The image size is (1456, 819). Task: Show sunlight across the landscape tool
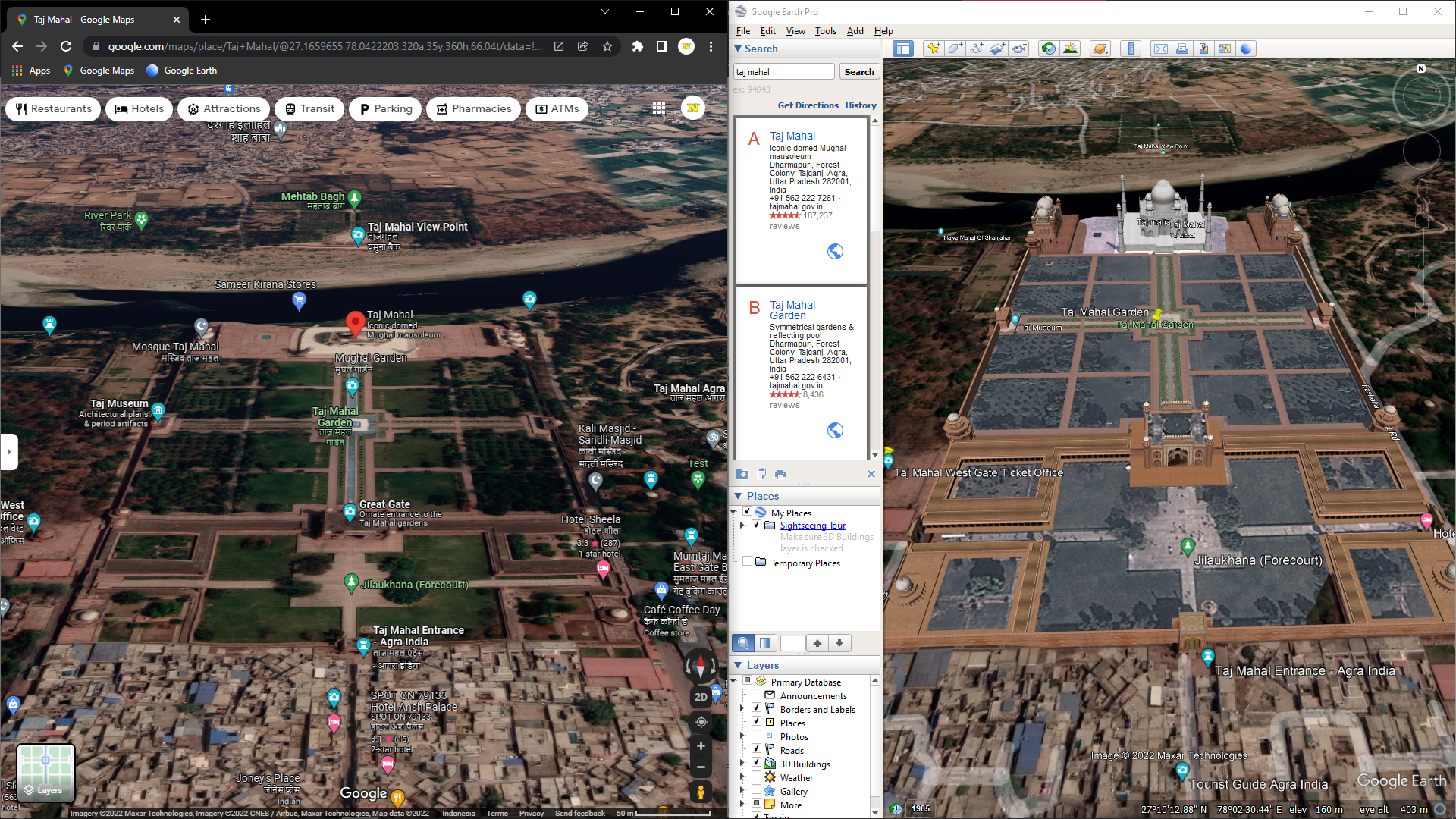1070,49
